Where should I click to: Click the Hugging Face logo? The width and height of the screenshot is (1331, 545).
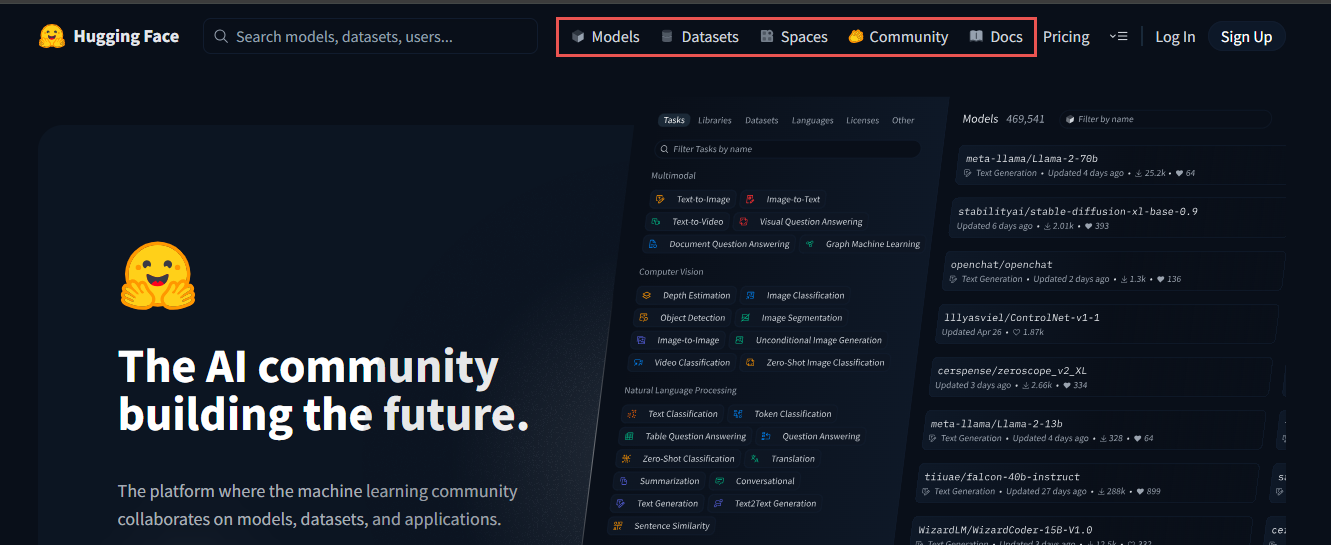click(x=109, y=36)
